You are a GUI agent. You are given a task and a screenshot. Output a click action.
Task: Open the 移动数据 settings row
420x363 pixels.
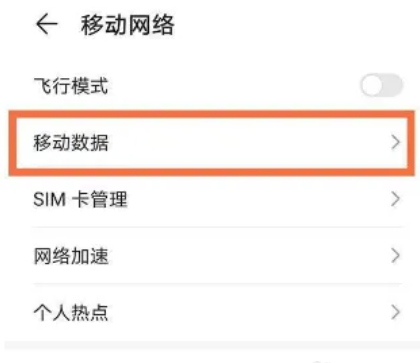click(x=212, y=143)
